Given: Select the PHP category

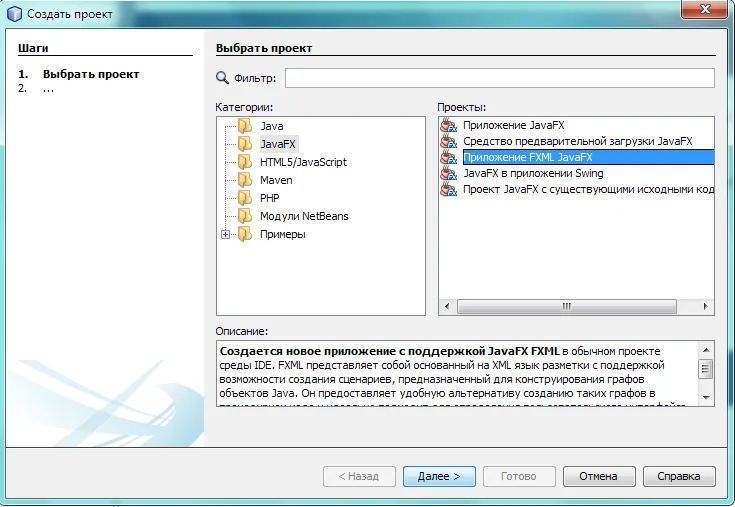Looking at the screenshot, I should coord(270,198).
